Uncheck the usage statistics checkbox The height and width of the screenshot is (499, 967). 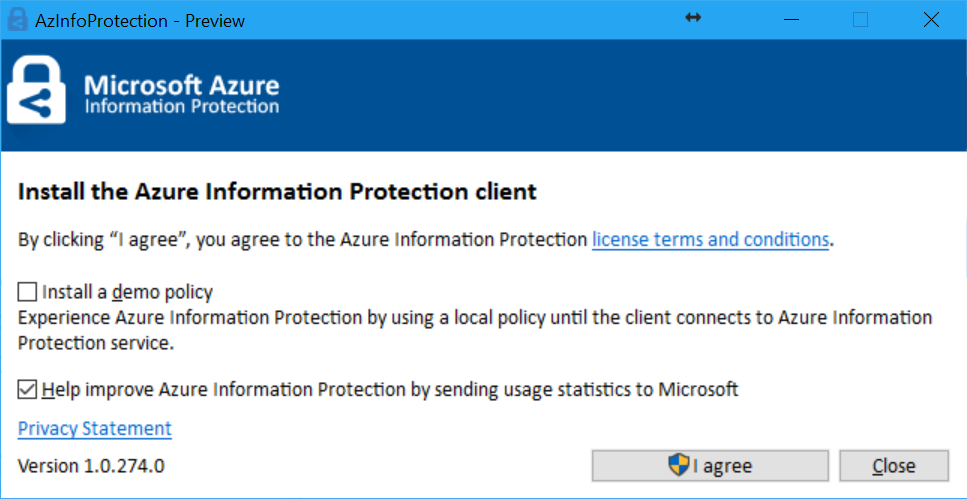click(x=27, y=389)
